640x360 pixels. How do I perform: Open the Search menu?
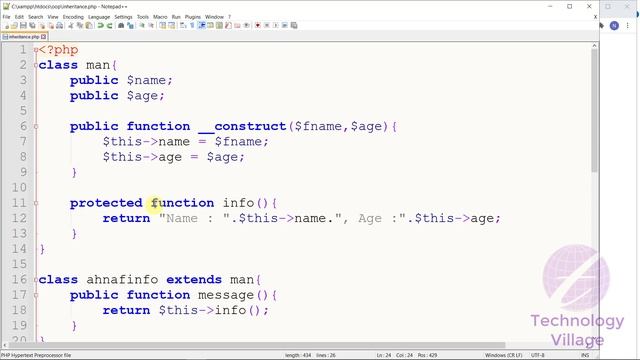coord(36,17)
